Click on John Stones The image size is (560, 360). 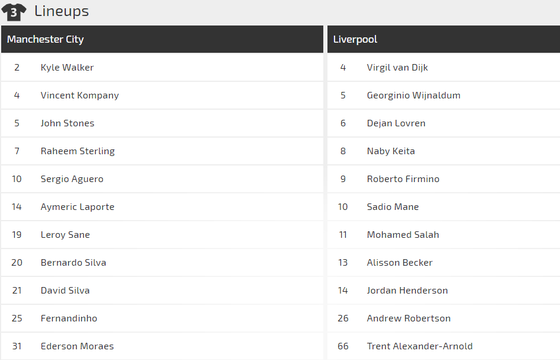coord(68,123)
